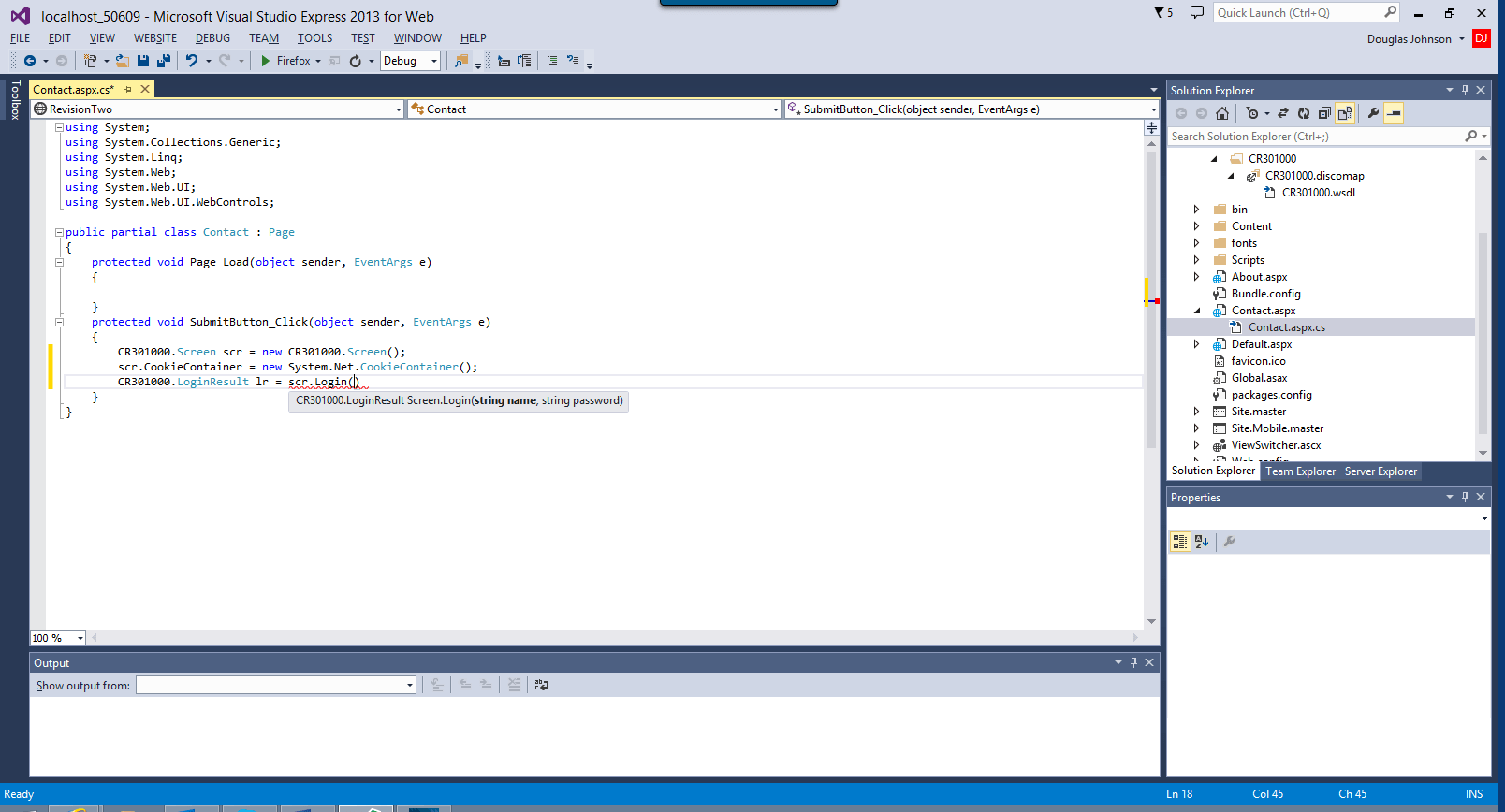Screen dimensions: 1505x812
Task: Click Sync with Active Document icon
Action: click(1283, 113)
